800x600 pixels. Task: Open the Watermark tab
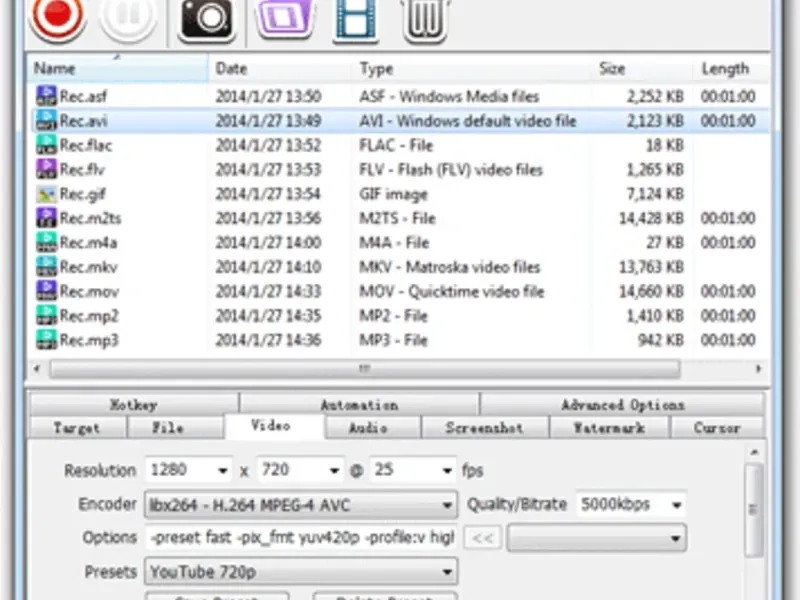[609, 428]
